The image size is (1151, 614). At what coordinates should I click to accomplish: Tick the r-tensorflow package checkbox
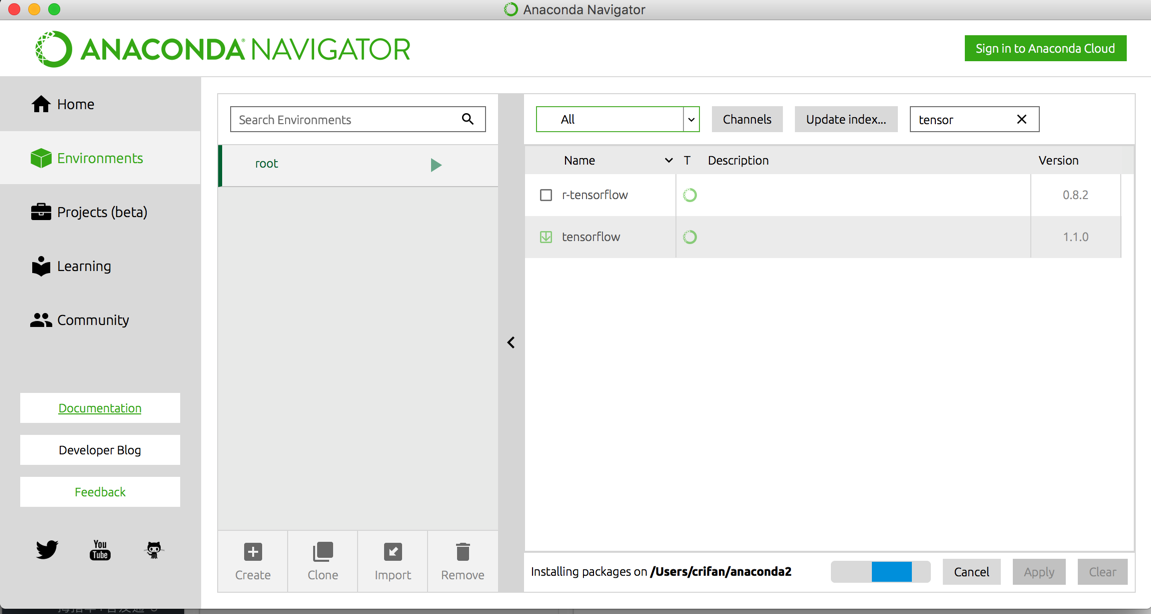tap(545, 195)
